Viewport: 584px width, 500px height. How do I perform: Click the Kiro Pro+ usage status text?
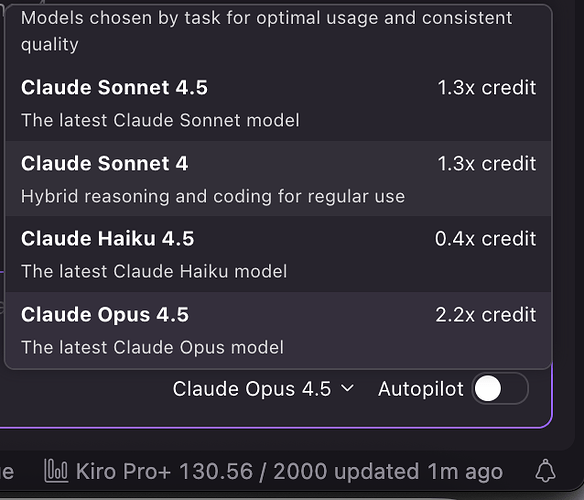click(289, 471)
